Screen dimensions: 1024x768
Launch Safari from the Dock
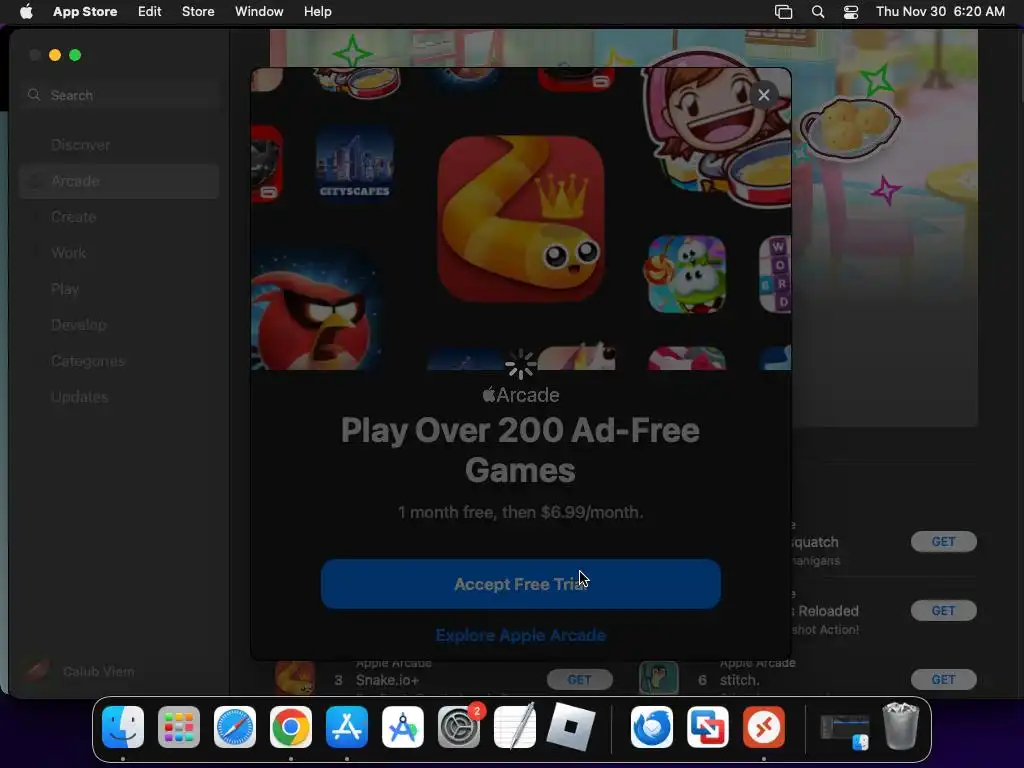(x=235, y=727)
